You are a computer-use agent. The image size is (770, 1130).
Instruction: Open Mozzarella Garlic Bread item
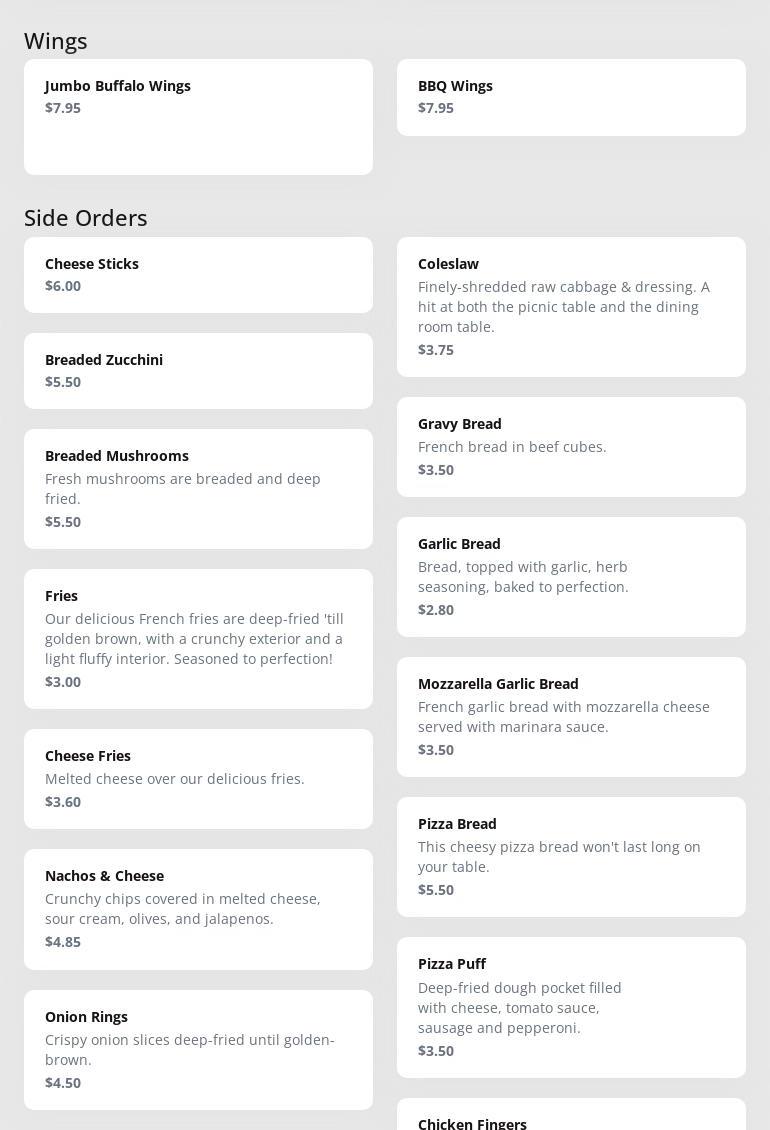click(570, 717)
